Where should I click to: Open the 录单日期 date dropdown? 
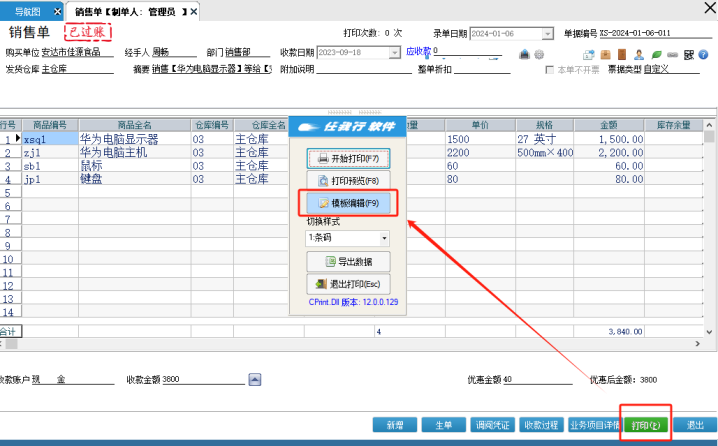pos(548,34)
